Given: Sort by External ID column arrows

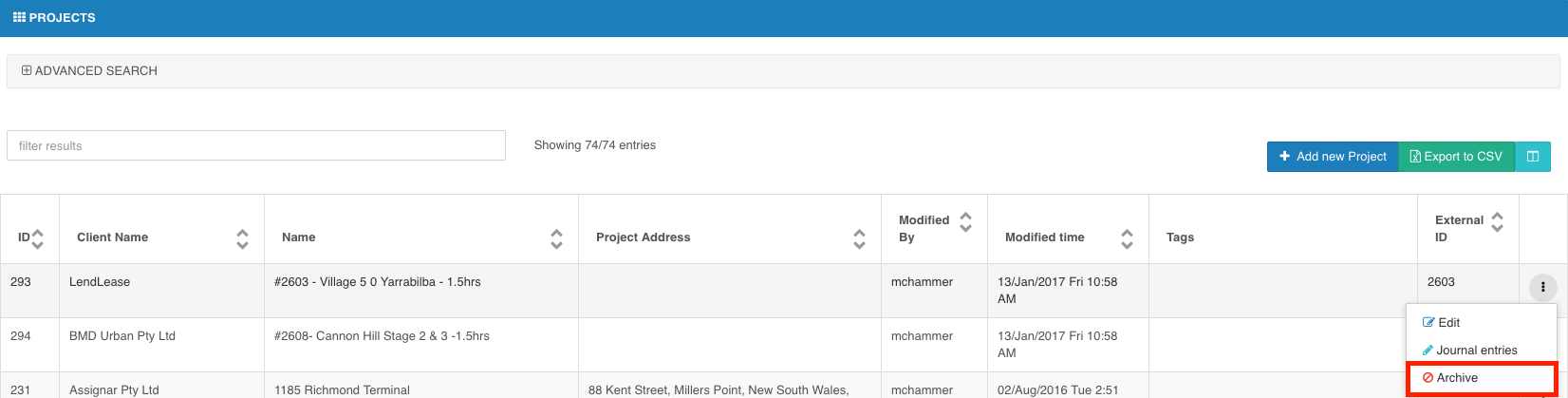Looking at the screenshot, I should click(1498, 222).
